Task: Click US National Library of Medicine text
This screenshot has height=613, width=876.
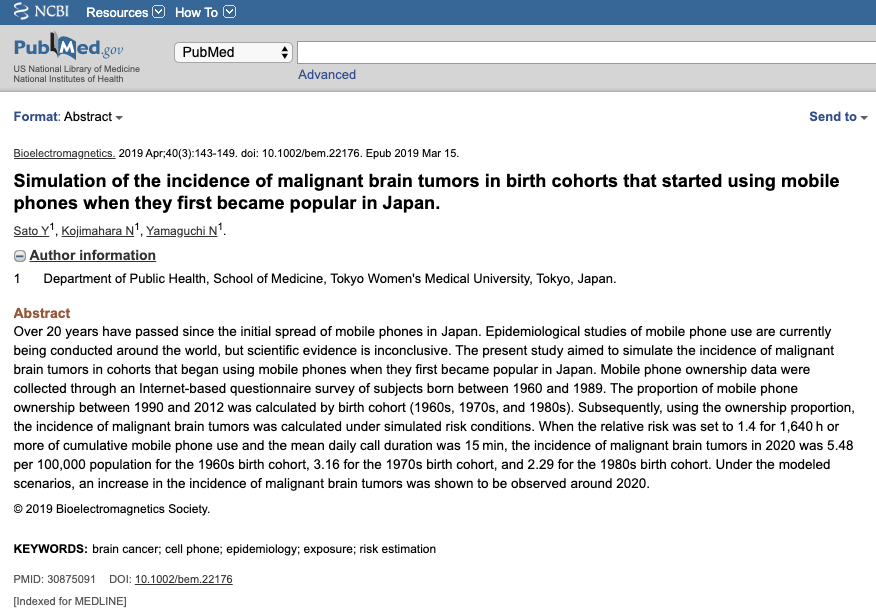Action: click(x=77, y=69)
